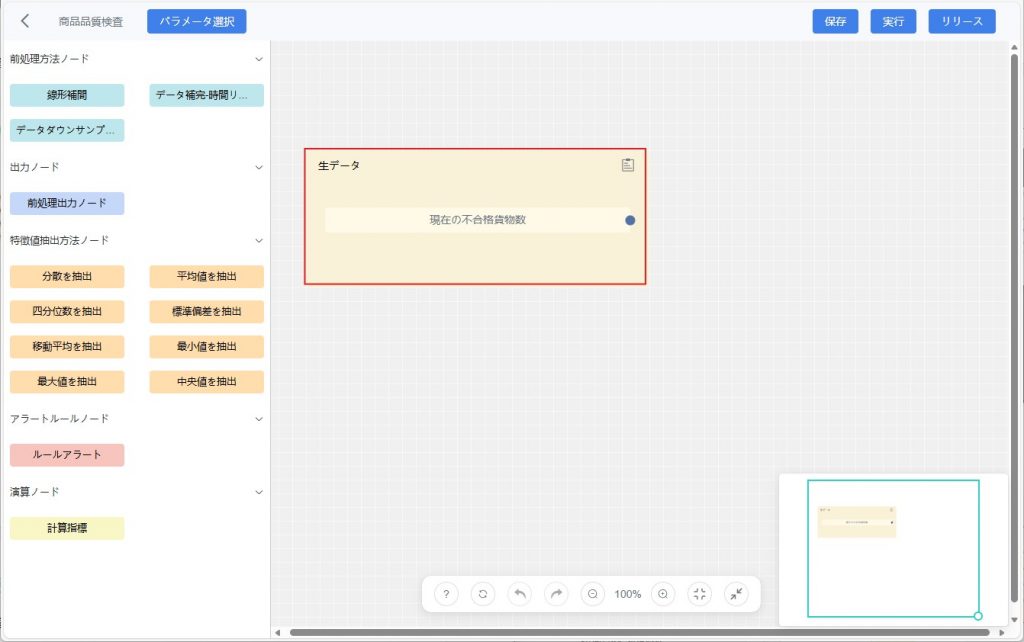Collapse the アラートルールノード section
1024x642 pixels.
click(259, 419)
